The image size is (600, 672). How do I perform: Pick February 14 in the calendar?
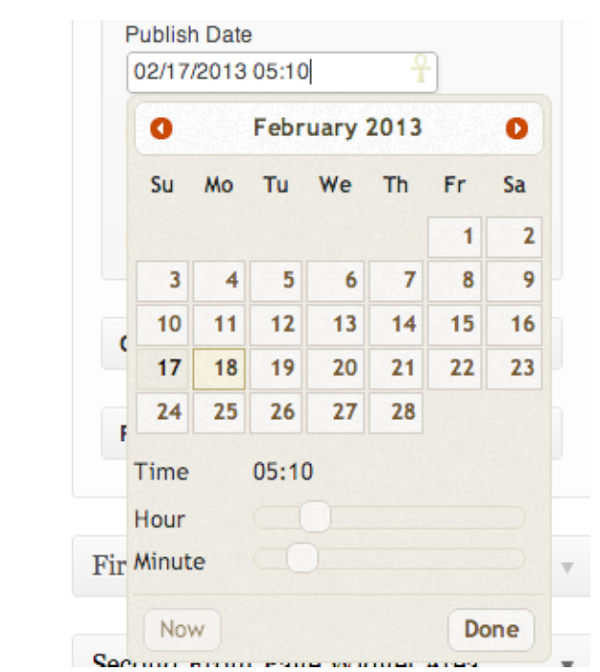tap(396, 324)
